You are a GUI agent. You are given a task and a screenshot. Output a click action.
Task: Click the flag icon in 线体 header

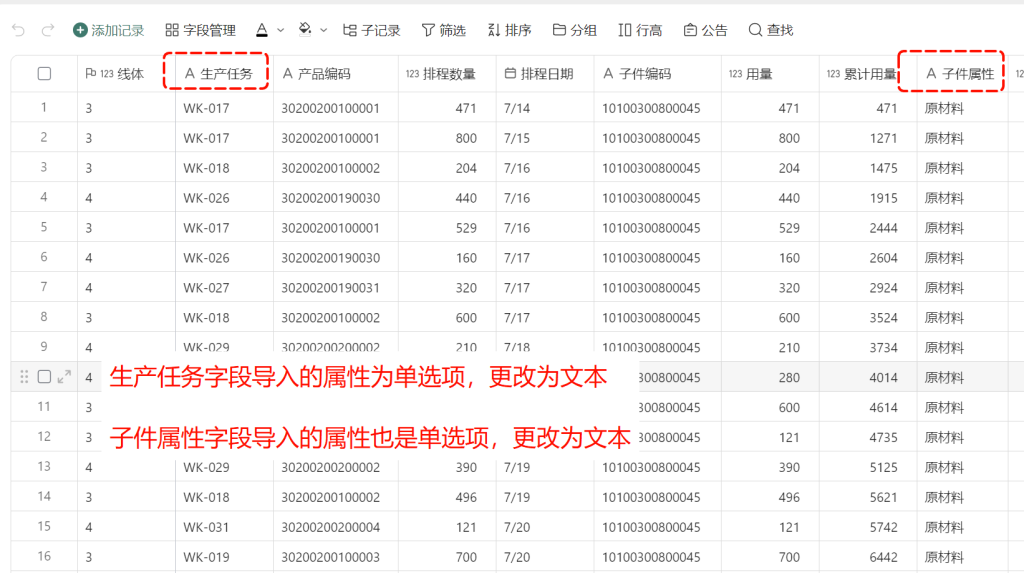[x=91, y=74]
